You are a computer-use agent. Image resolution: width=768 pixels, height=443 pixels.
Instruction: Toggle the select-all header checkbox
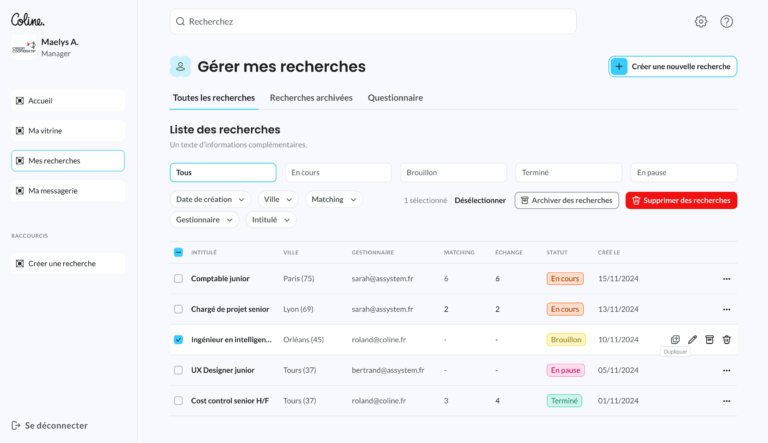(178, 252)
